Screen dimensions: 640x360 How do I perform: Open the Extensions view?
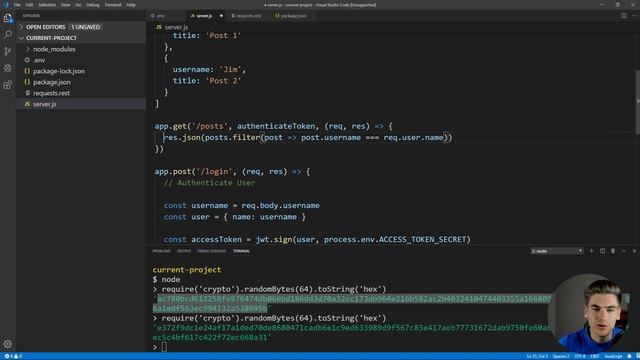click(8, 85)
